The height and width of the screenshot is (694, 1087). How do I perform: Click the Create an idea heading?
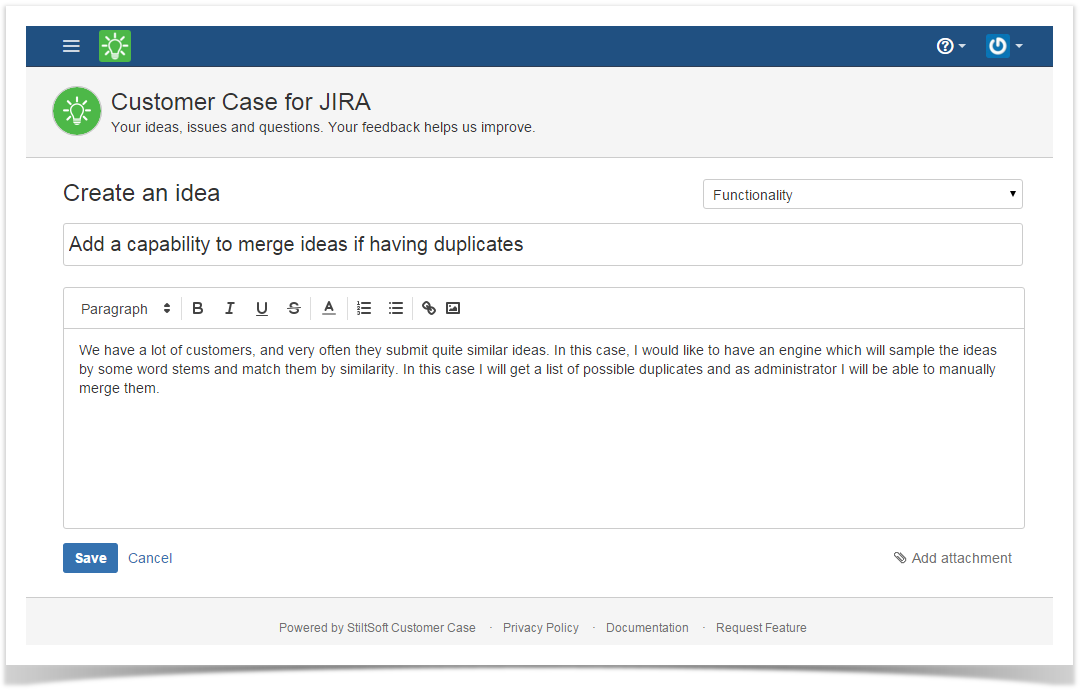tap(141, 193)
